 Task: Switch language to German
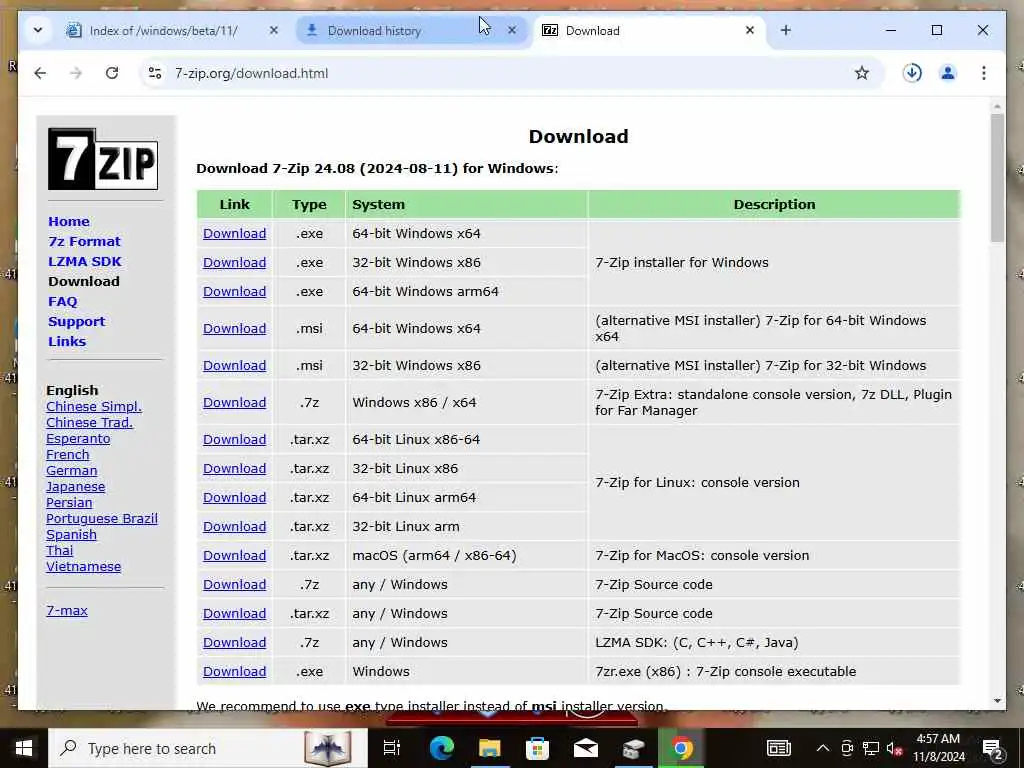tap(71, 470)
